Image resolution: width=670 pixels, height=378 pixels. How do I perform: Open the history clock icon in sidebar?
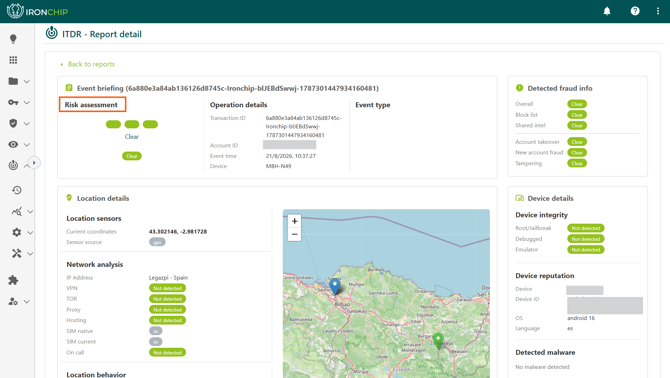pos(17,190)
